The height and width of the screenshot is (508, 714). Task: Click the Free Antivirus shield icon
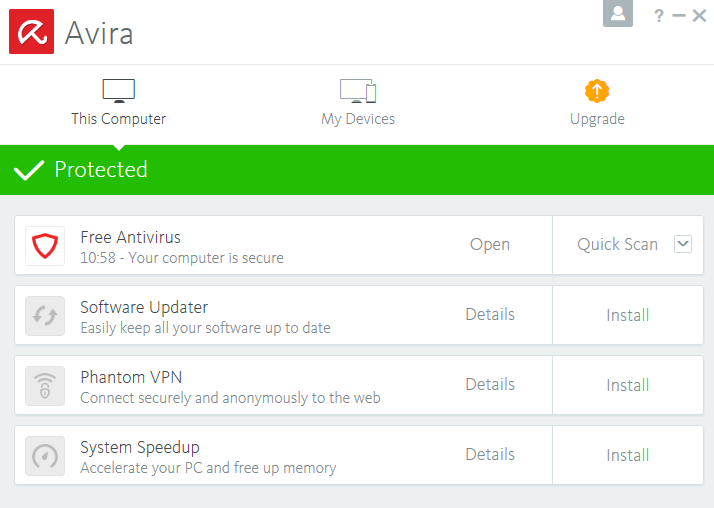tap(45, 245)
